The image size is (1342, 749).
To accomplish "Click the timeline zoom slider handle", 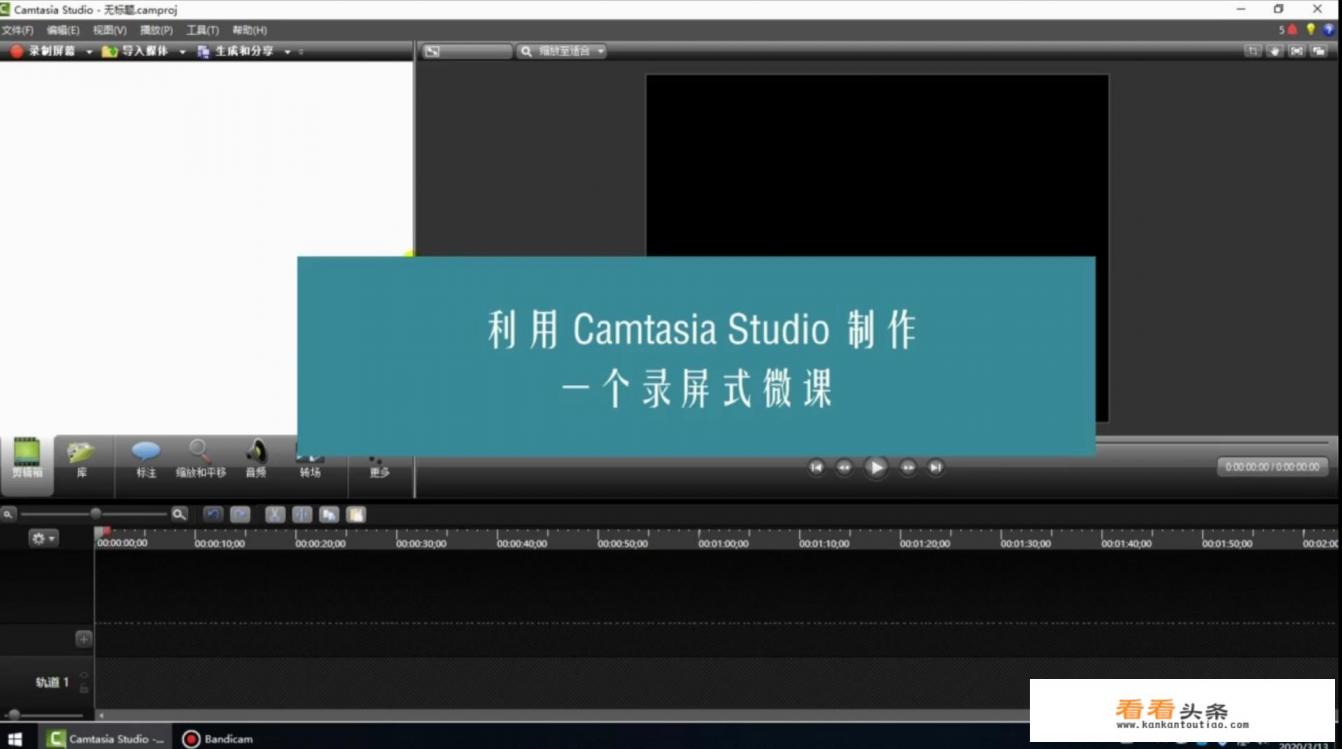I will 96,514.
